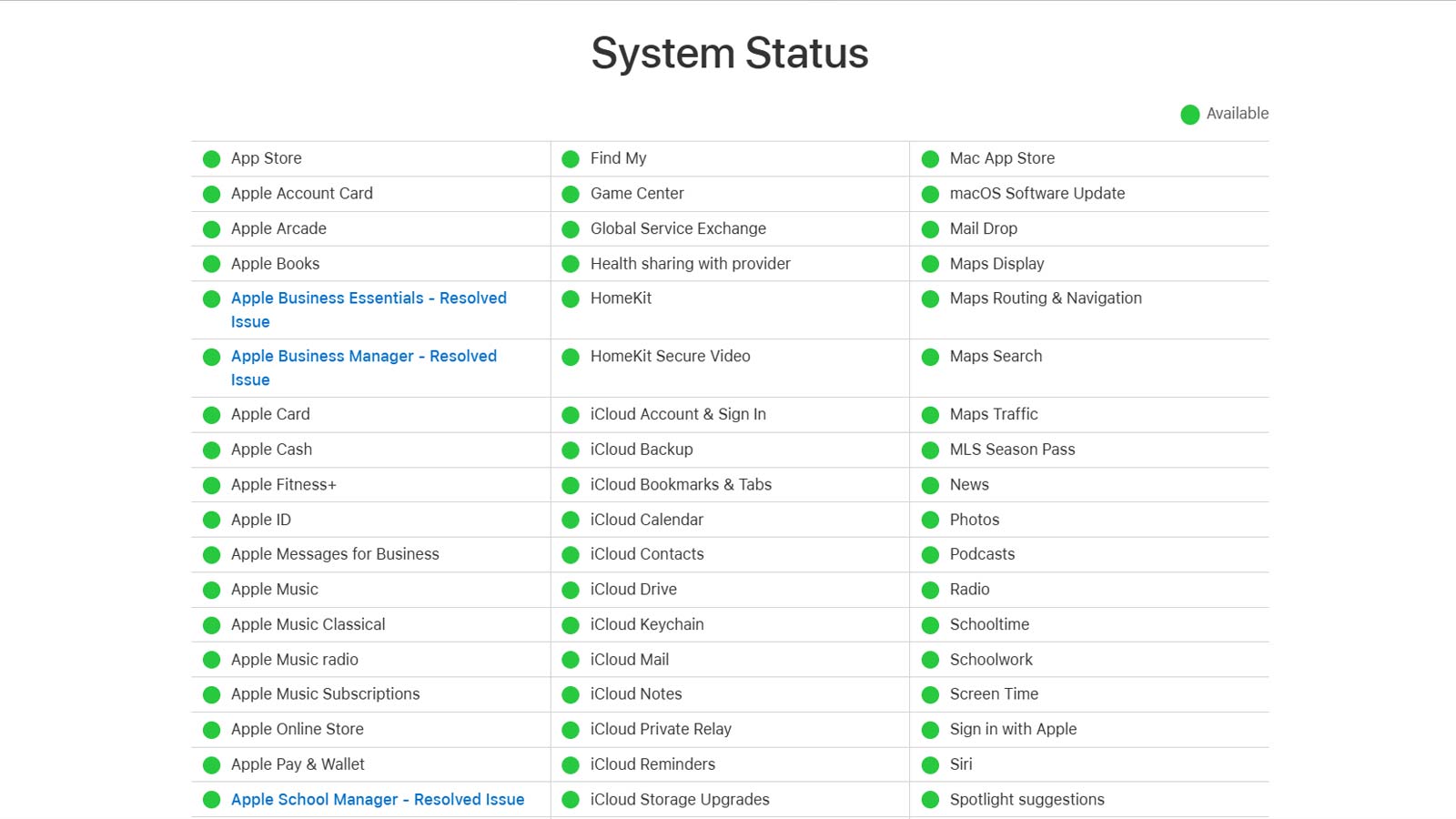Select the Apple Music entry
1456x819 pixels.
click(x=275, y=590)
